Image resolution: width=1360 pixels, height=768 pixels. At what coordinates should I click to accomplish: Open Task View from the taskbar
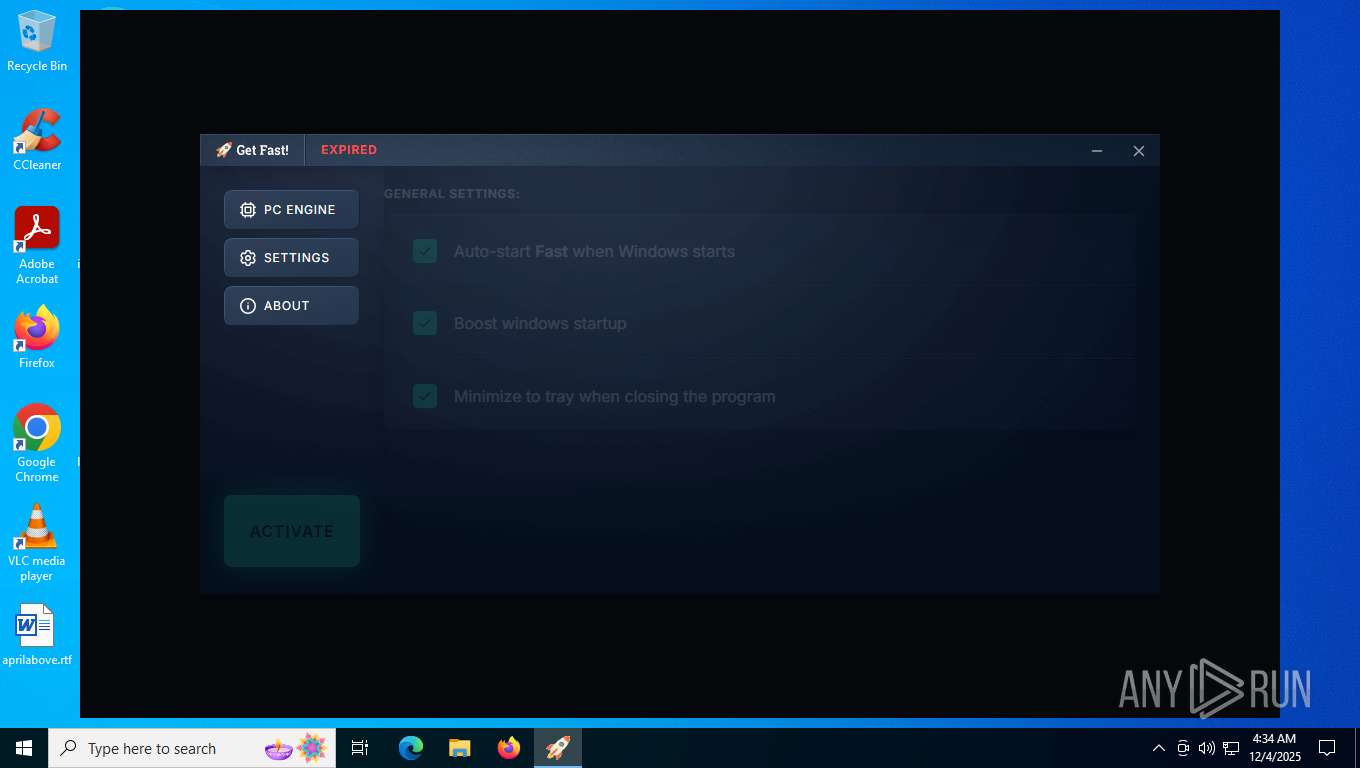[360, 748]
